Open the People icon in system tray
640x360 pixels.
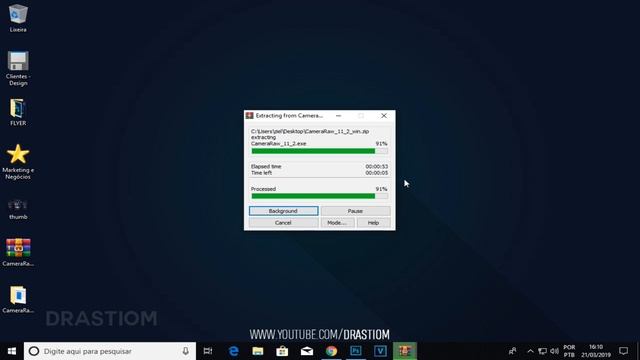[x=513, y=351]
